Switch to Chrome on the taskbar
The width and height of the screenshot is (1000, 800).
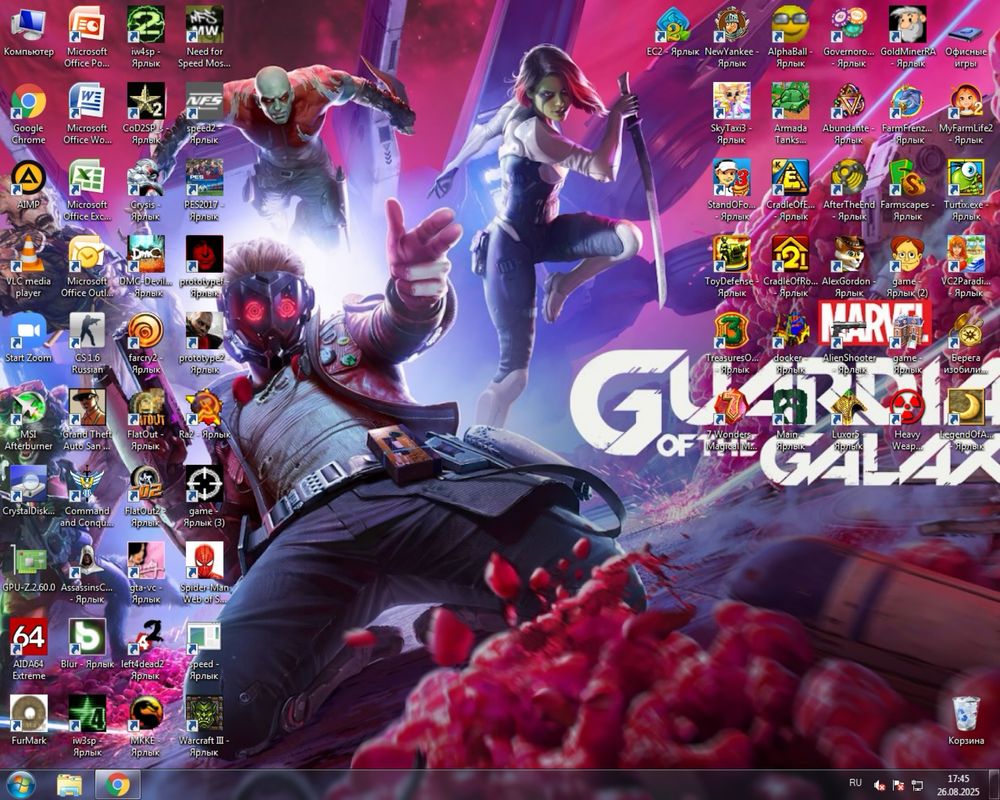117,785
